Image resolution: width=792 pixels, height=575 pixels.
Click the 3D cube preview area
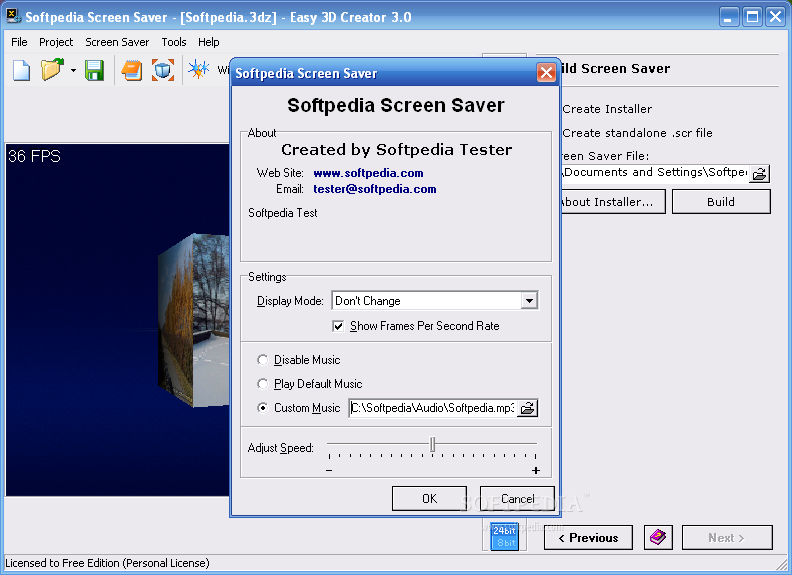[117, 320]
